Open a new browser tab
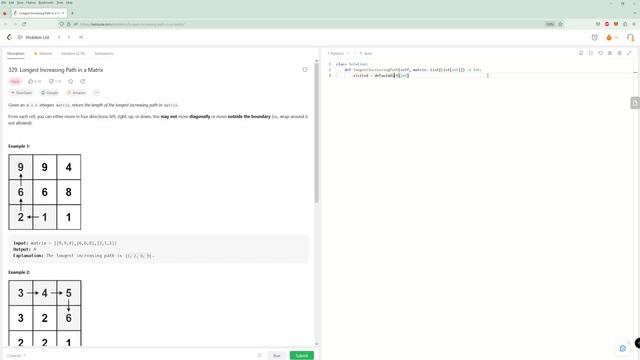 click(72, 13)
